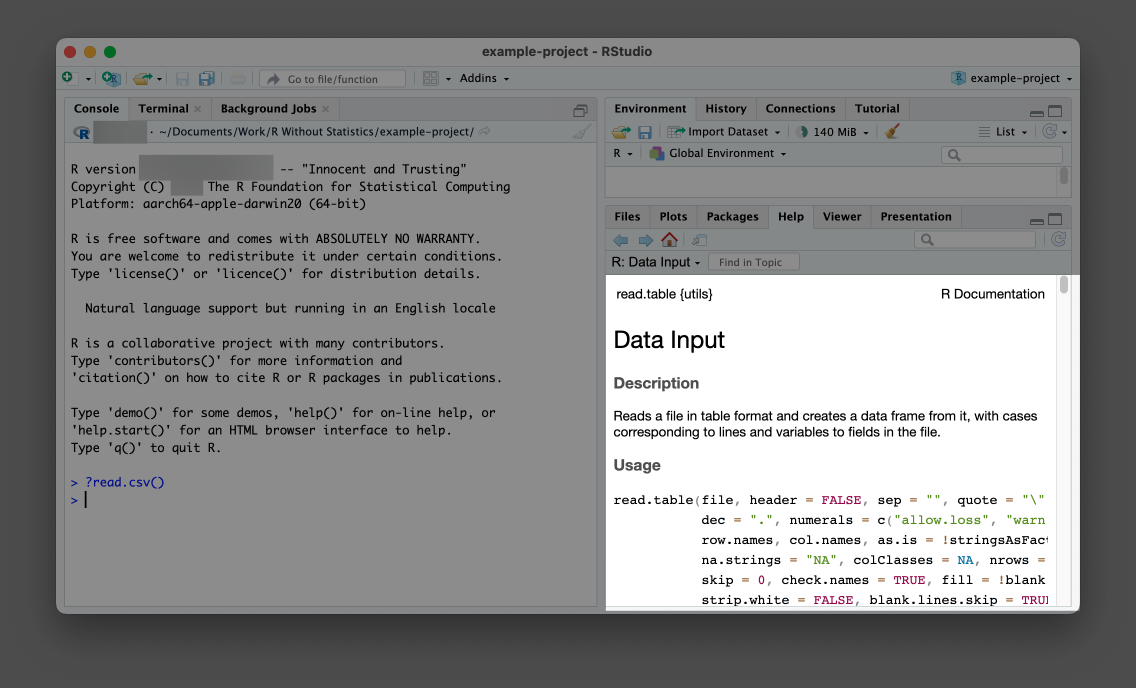
Task: Click the Find in Topic button
Action: (753, 261)
